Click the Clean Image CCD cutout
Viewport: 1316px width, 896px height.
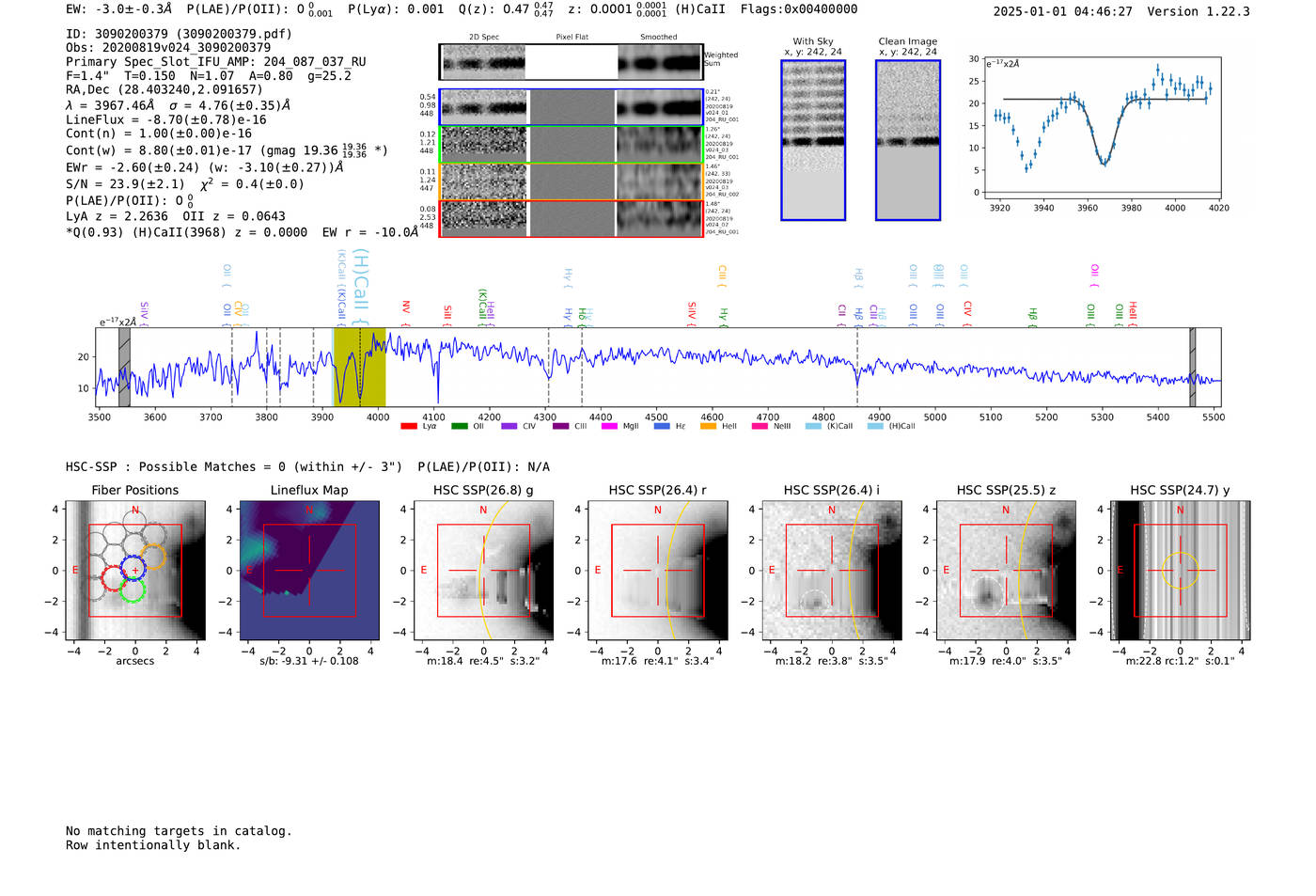908,140
